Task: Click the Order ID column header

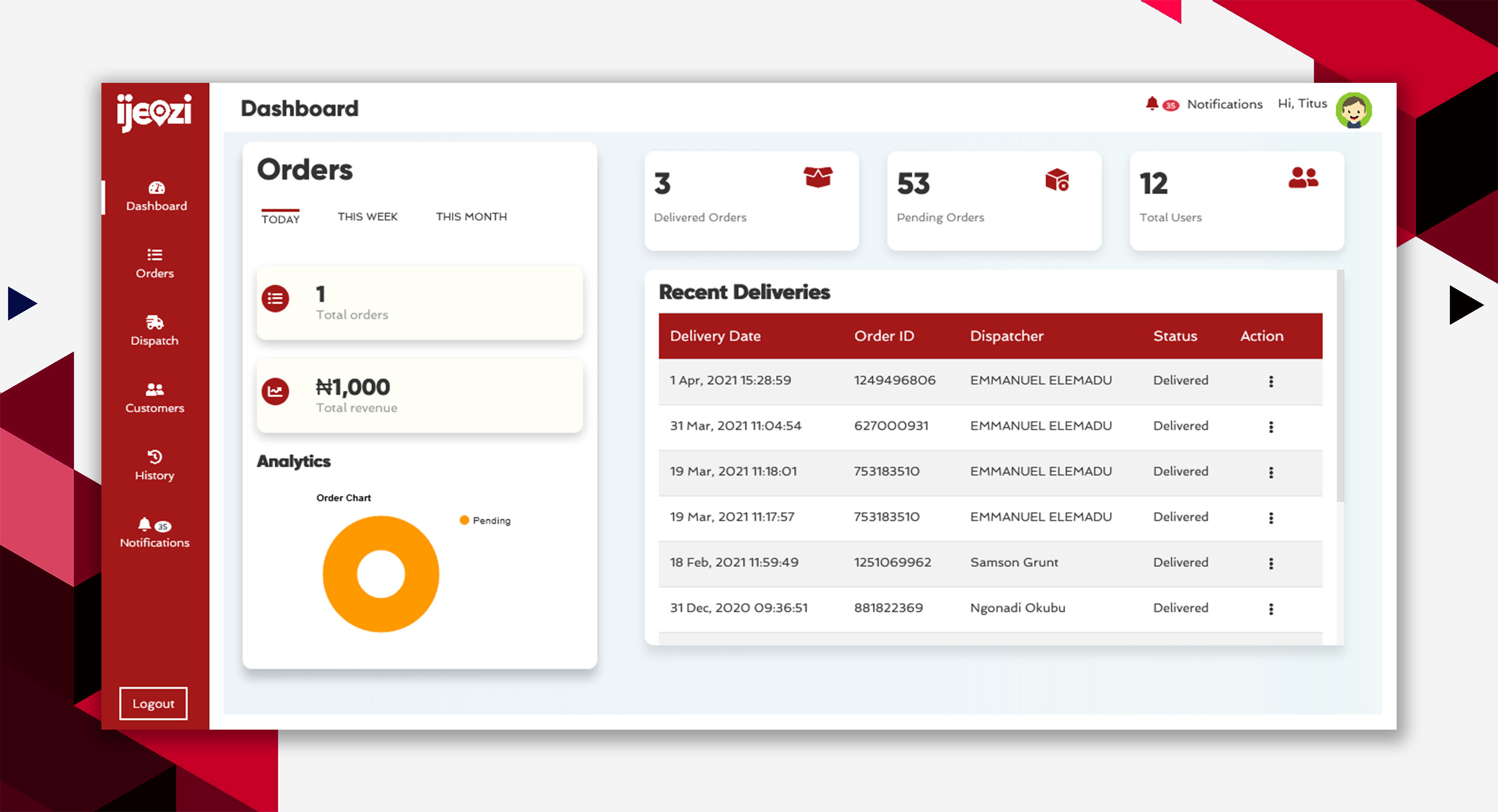Action: (x=884, y=336)
